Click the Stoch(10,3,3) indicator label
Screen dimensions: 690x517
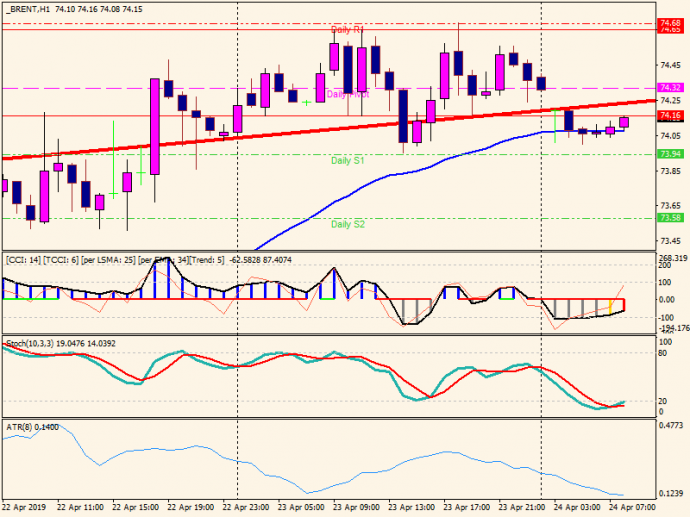point(32,344)
